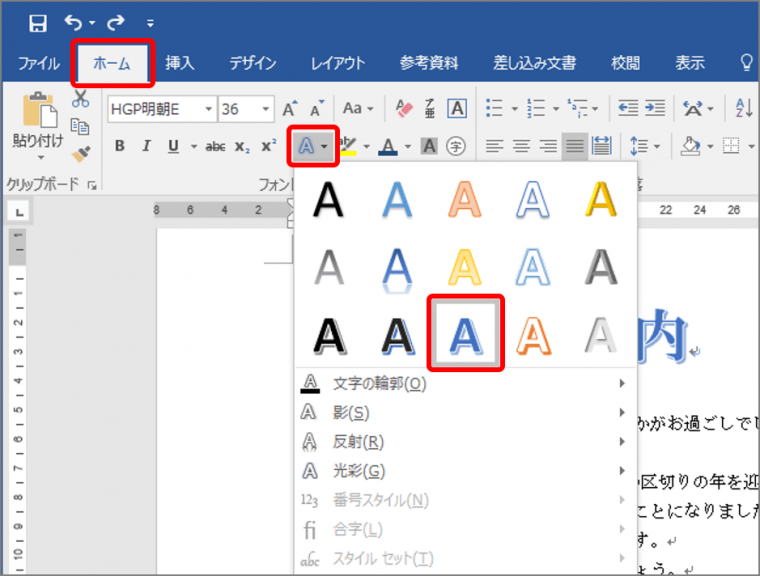Open the HGP明朝E font name dropdown
This screenshot has width=760, height=576.
[x=209, y=109]
